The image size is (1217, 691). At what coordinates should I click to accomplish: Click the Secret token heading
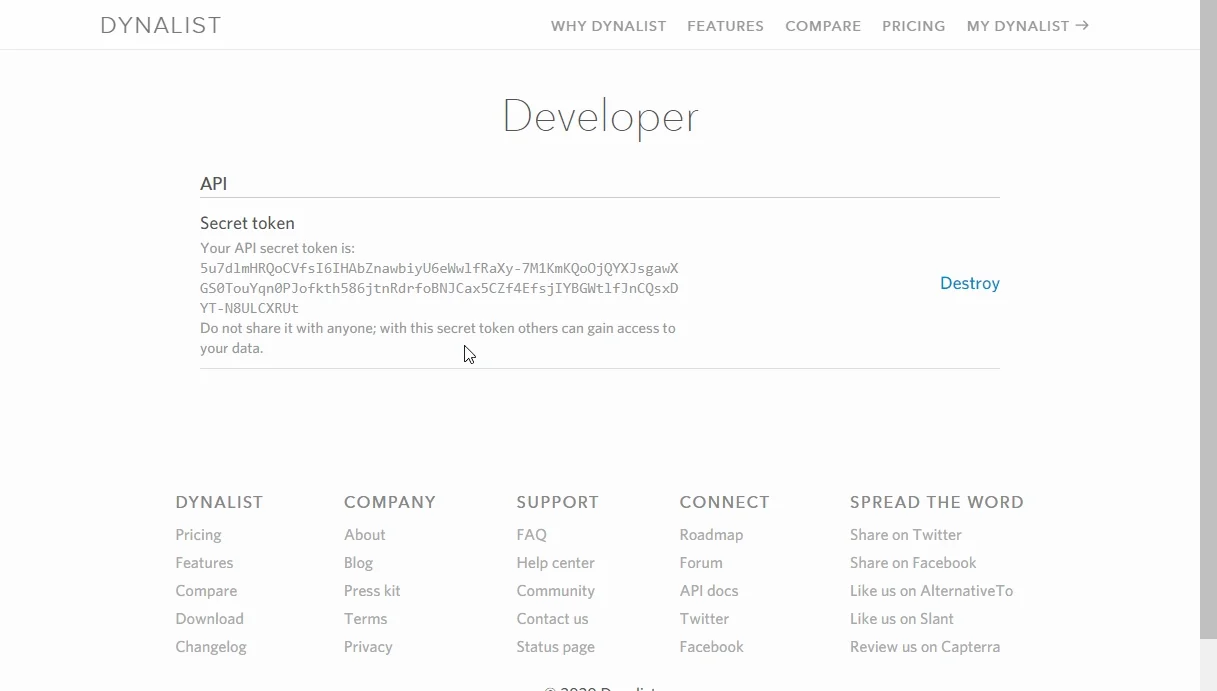[247, 223]
